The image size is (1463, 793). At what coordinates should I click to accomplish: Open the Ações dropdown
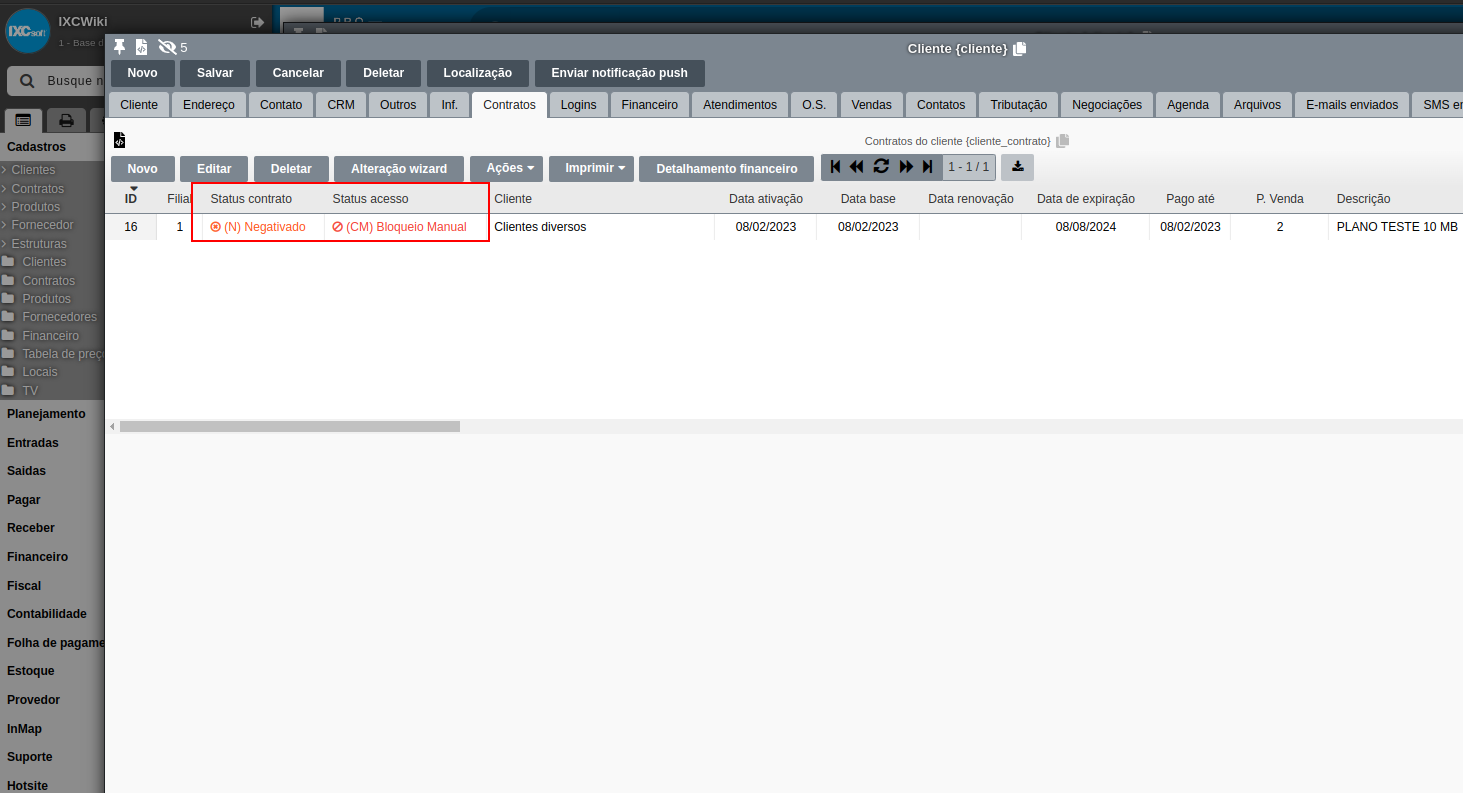click(506, 168)
